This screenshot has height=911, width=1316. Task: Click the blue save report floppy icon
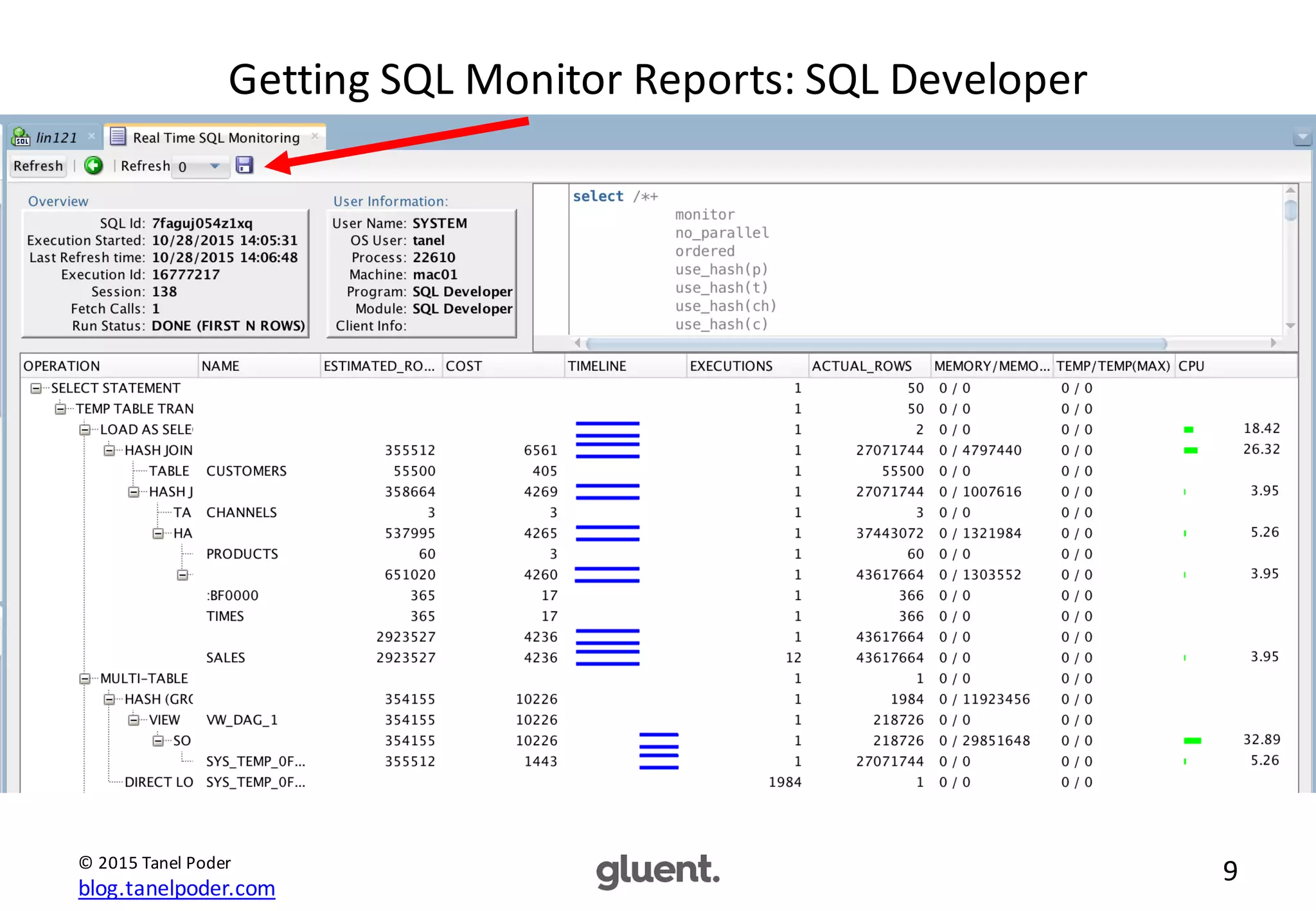click(244, 165)
